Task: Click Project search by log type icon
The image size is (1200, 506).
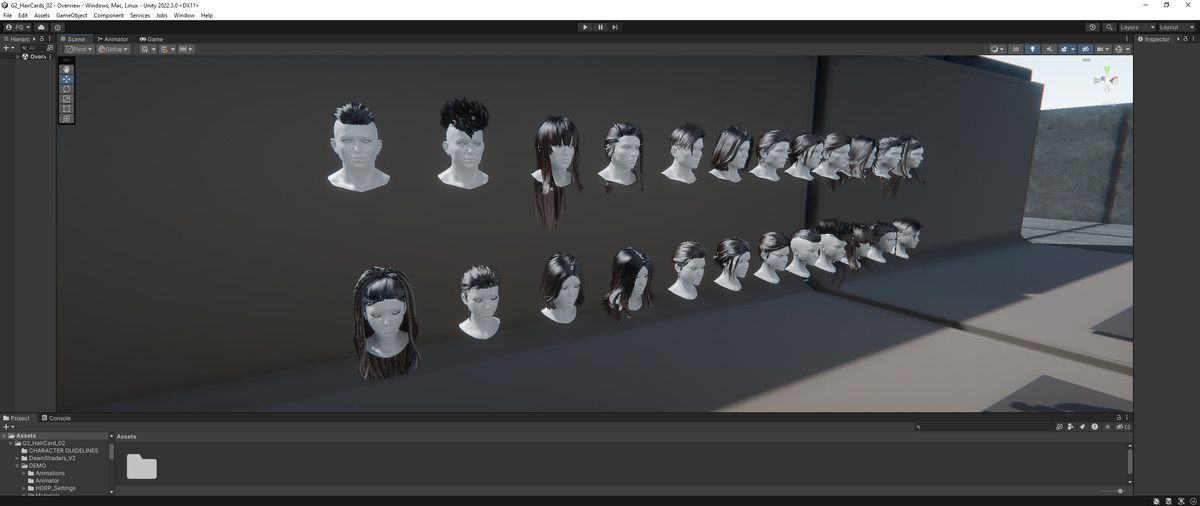Action: pos(1094,427)
